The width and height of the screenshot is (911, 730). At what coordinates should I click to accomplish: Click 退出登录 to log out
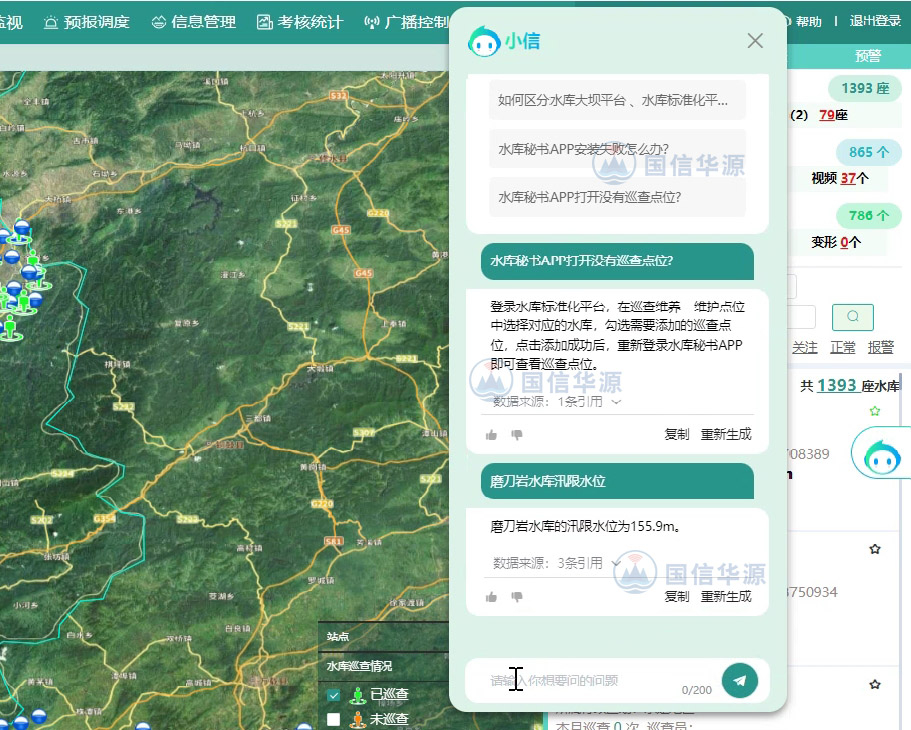pos(875,21)
